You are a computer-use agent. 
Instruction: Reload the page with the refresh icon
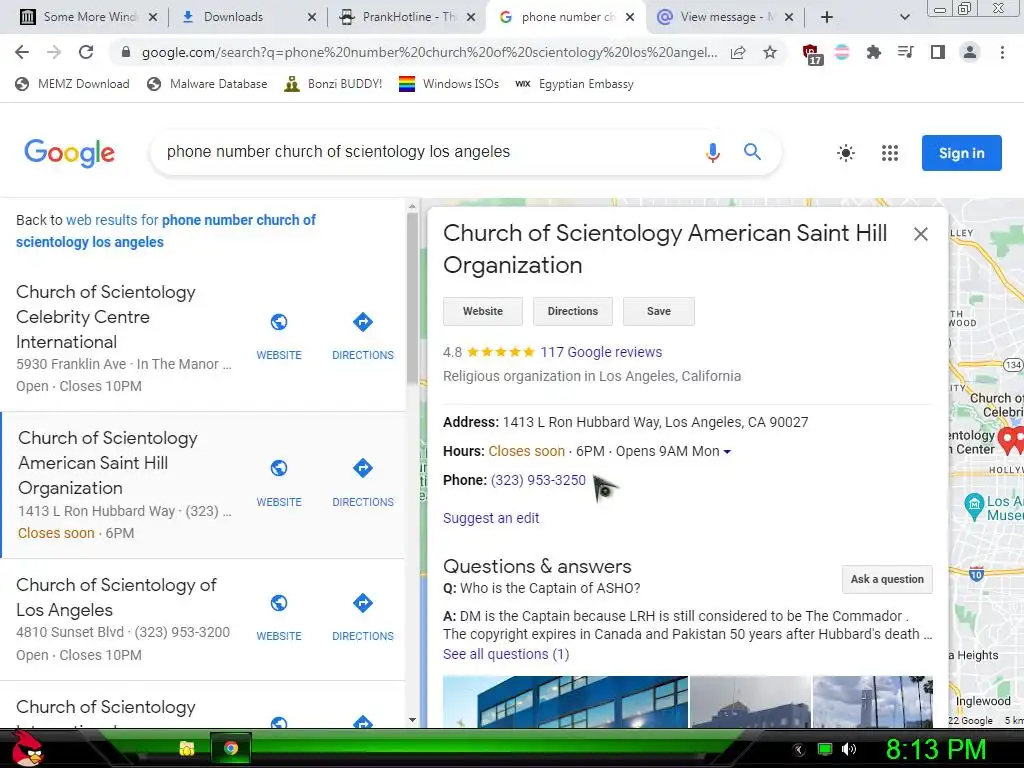(86, 52)
